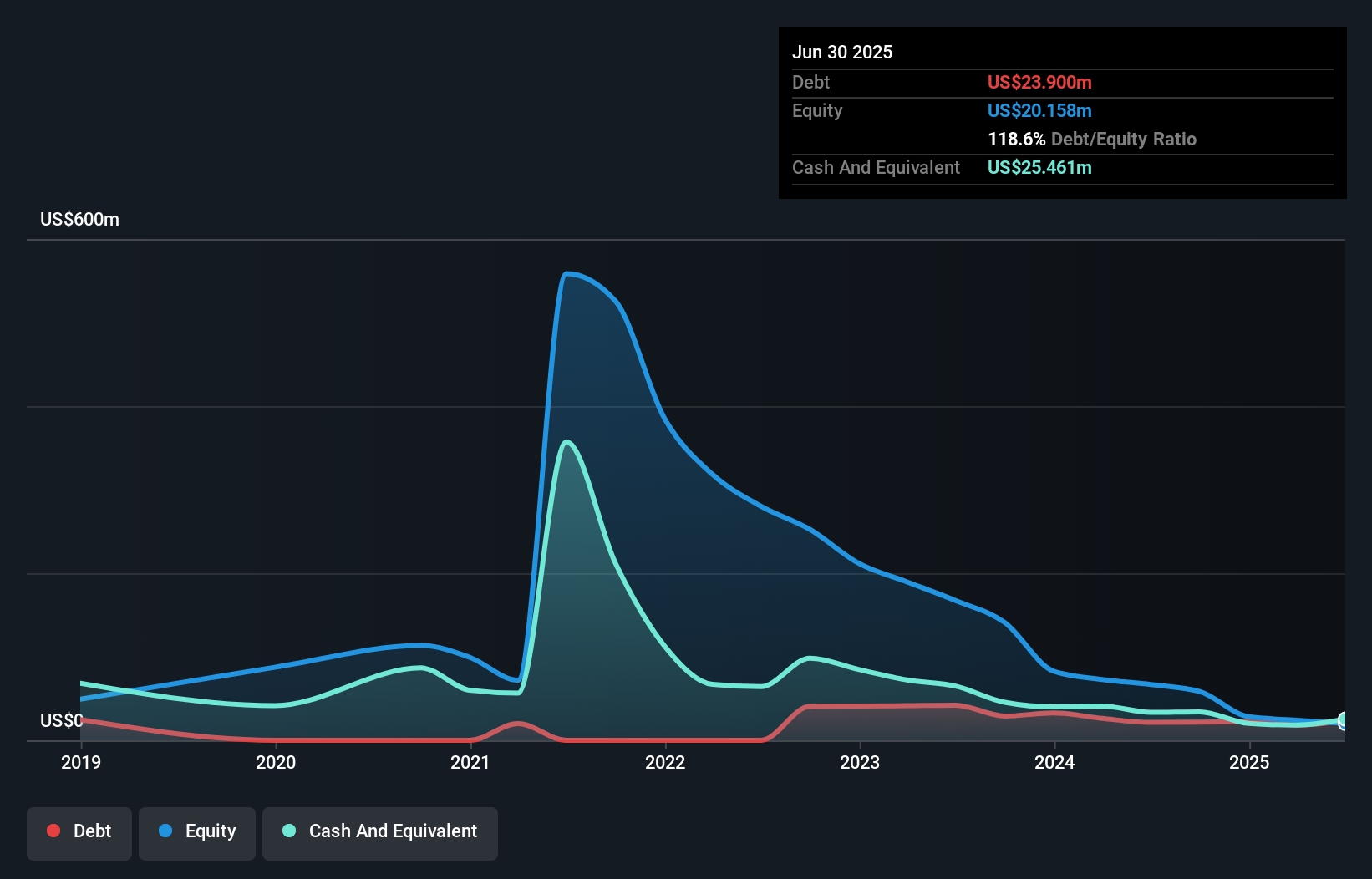Select the data point marker at chart's right edge

point(1343,719)
